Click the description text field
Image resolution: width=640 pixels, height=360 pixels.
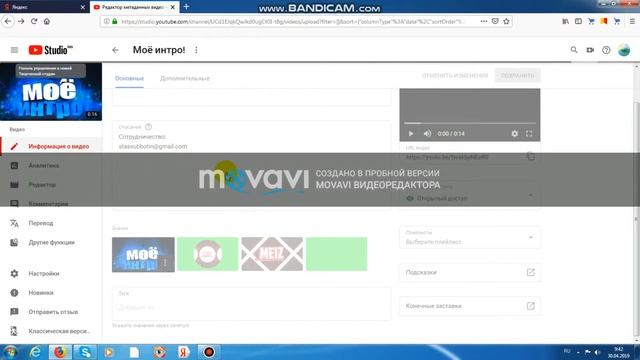pyautogui.click(x=251, y=165)
